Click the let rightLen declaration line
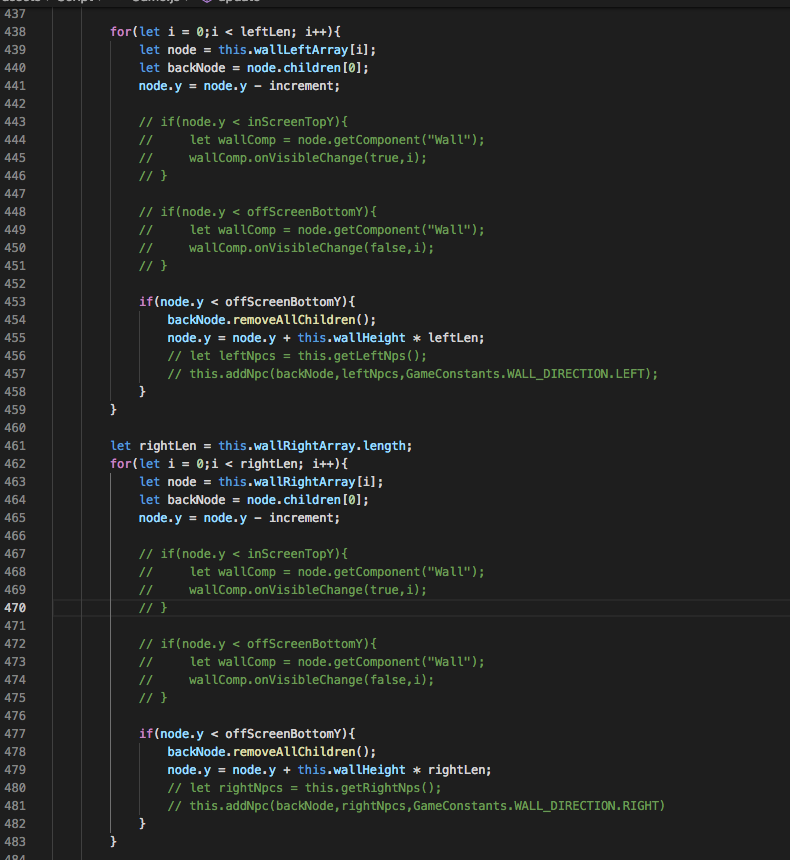Image resolution: width=790 pixels, height=860 pixels. [x=261, y=446]
